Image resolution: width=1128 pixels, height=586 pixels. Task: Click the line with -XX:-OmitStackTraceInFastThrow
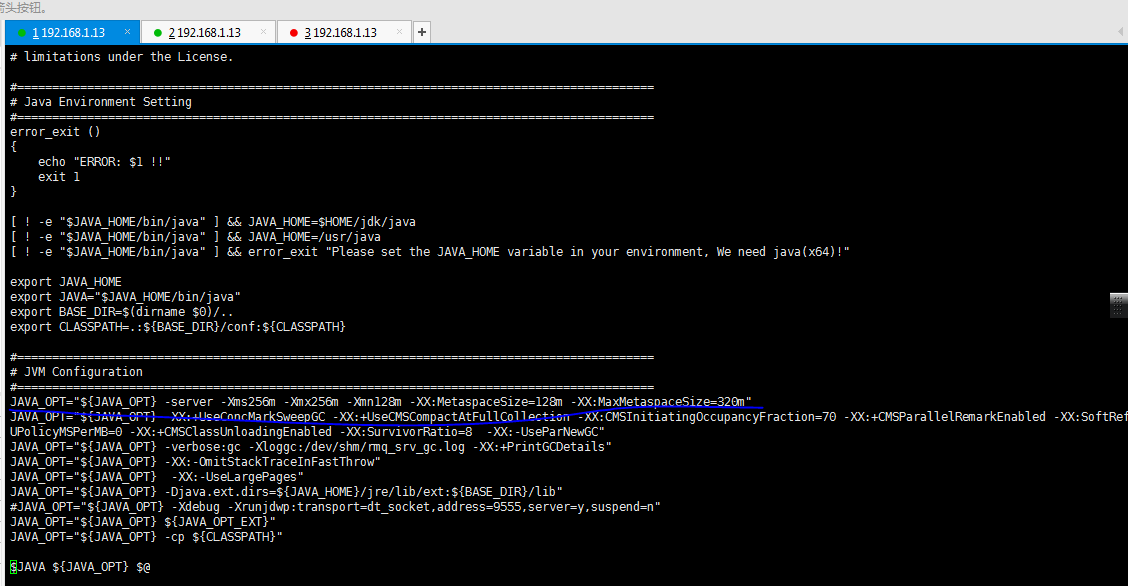[x=195, y=462]
